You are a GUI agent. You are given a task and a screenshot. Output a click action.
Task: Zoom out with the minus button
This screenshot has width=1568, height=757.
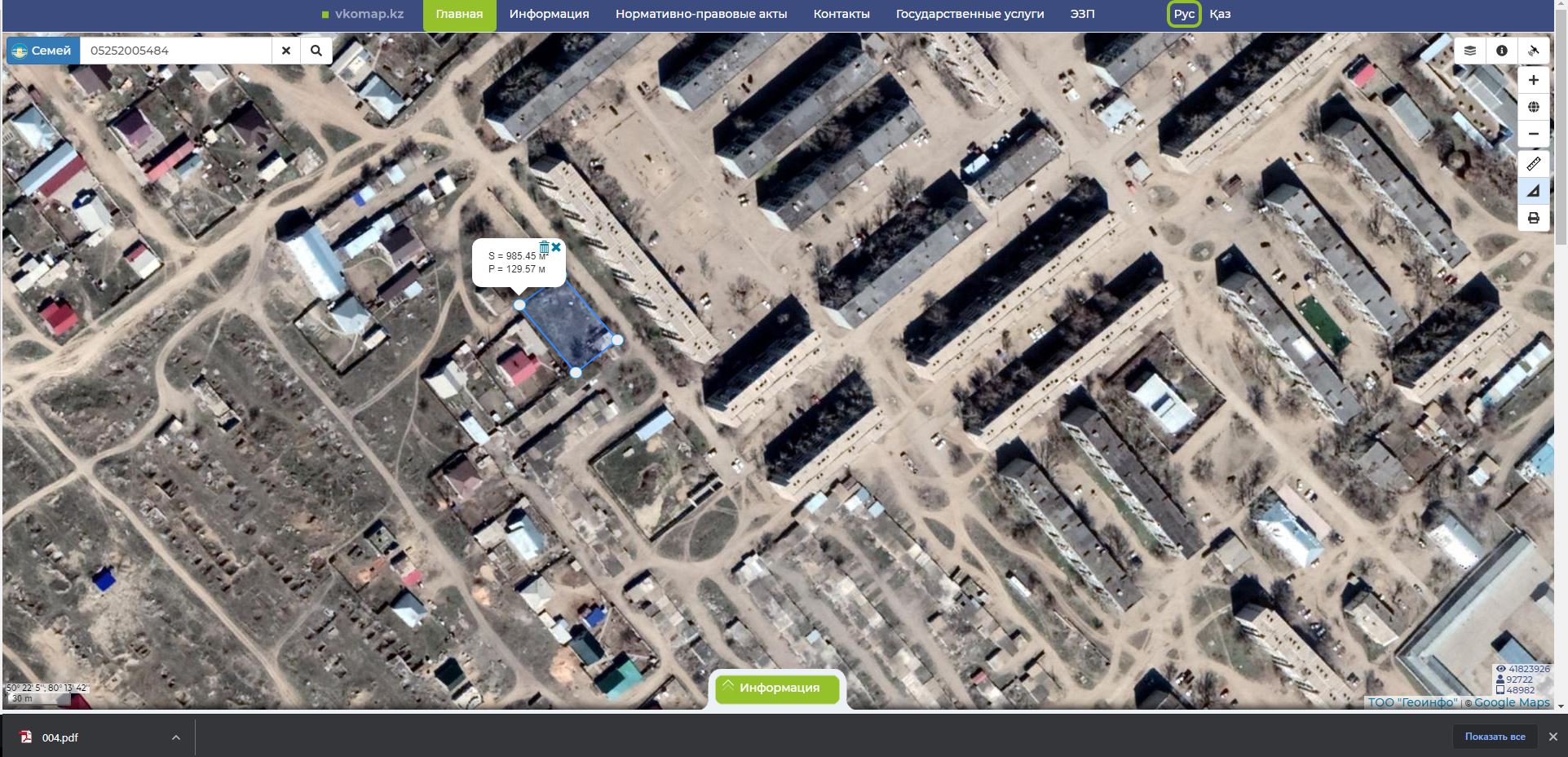[1534, 134]
